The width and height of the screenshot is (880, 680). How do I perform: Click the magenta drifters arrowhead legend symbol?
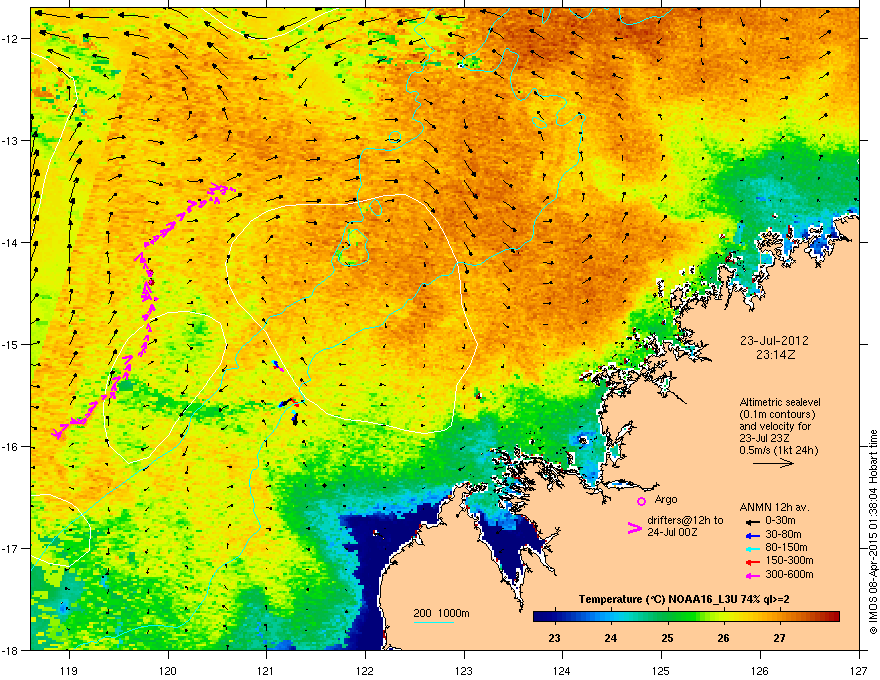[635, 528]
